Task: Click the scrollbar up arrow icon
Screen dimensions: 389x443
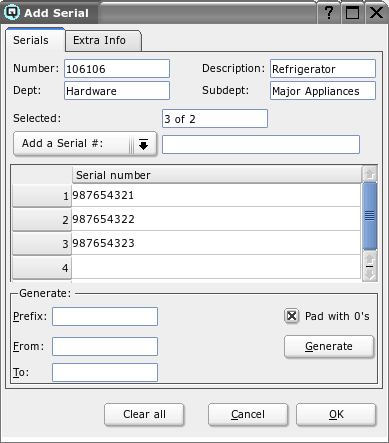Action: click(x=370, y=174)
